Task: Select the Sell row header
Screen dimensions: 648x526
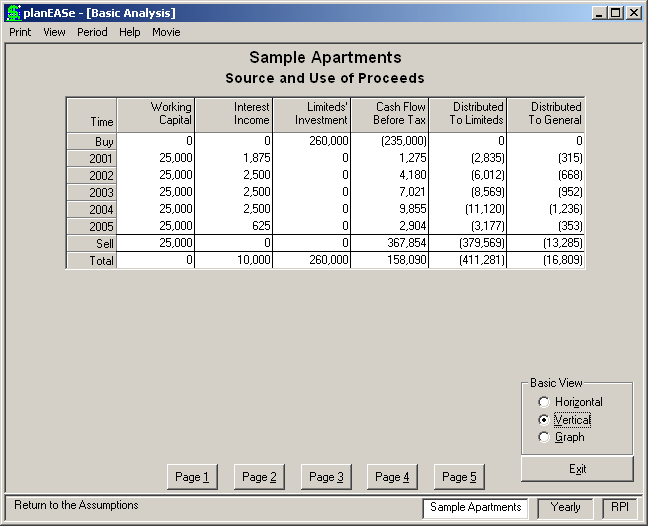Action: (x=92, y=243)
